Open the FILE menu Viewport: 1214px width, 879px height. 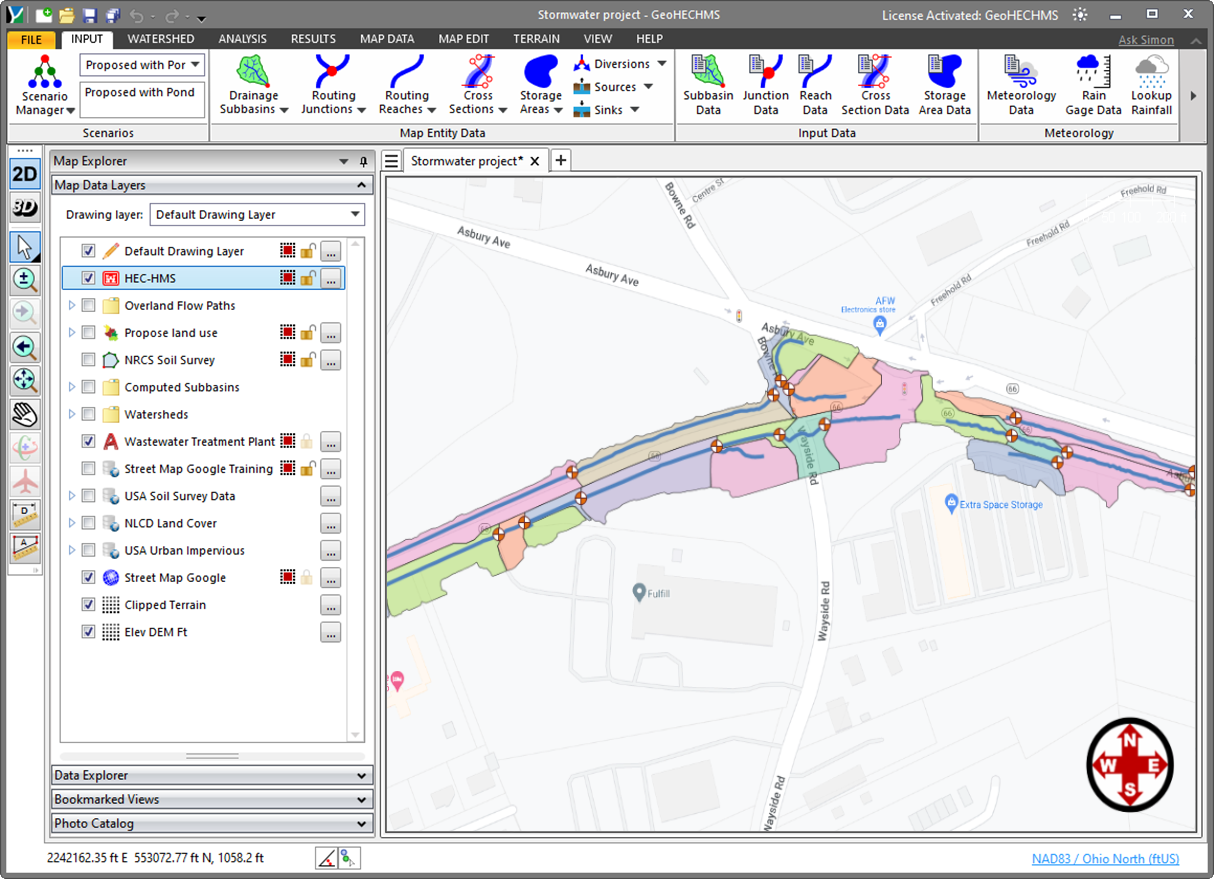point(31,39)
